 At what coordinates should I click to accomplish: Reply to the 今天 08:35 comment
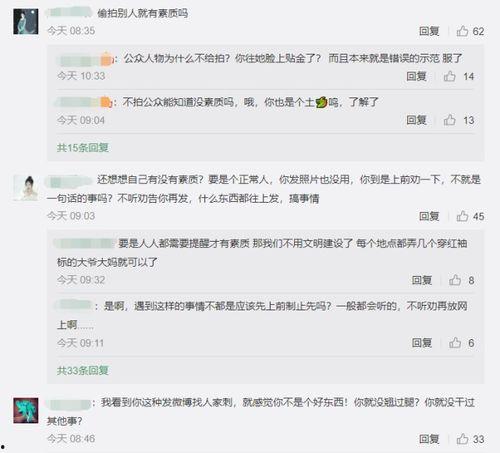429,31
